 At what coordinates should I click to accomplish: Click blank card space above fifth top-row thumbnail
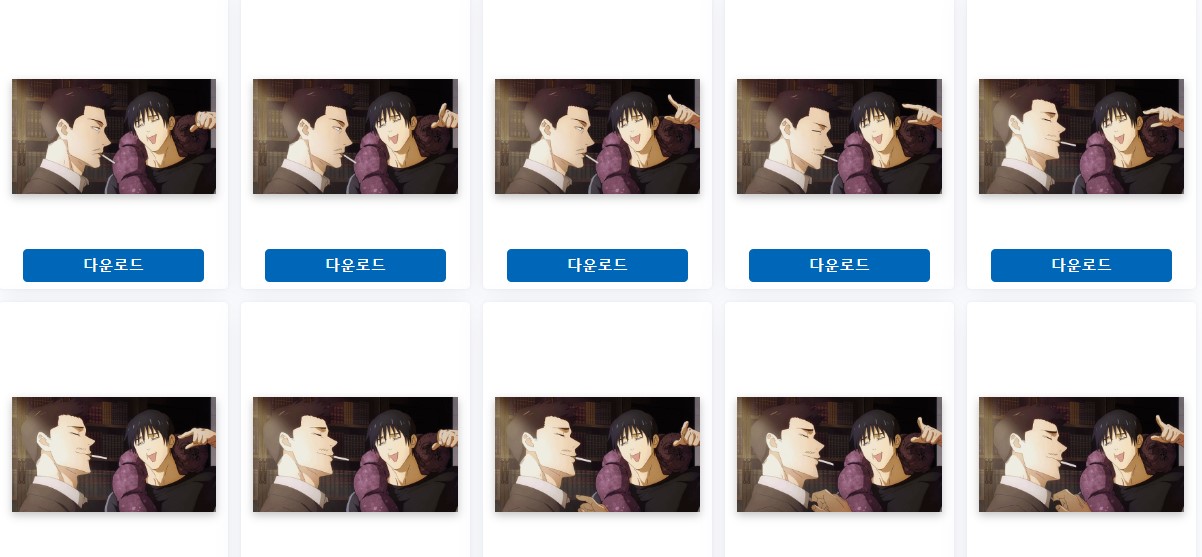1082,38
